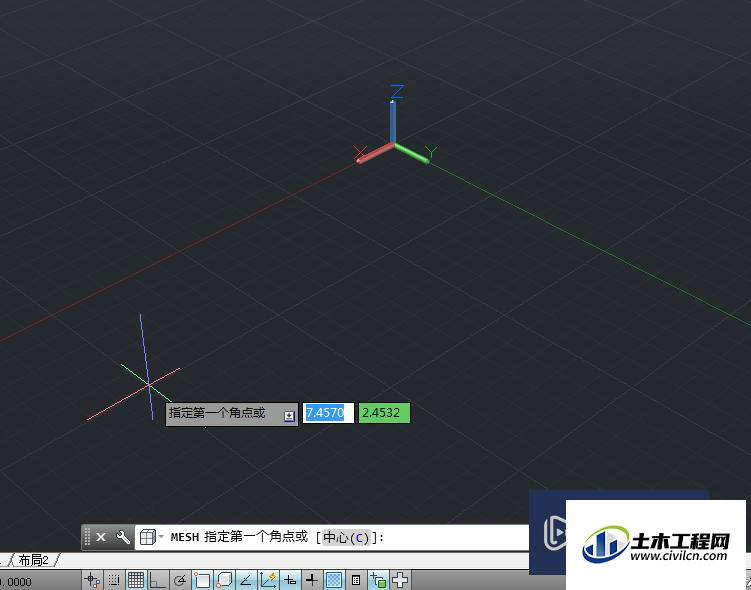This screenshot has height=590, width=751.
Task: Toggle Annotation Monitor plus icon
Action: click(x=400, y=580)
